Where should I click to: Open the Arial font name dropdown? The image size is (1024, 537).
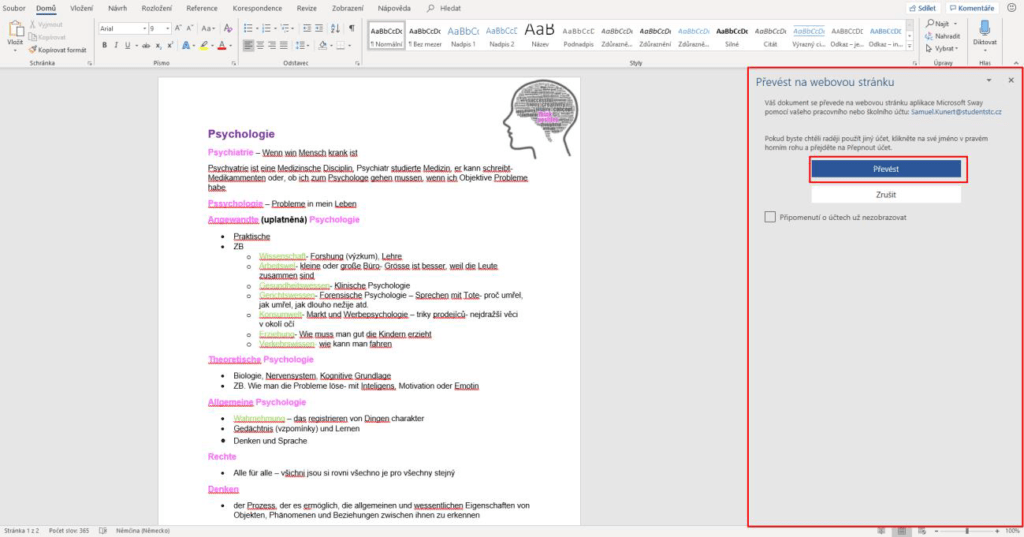point(143,29)
